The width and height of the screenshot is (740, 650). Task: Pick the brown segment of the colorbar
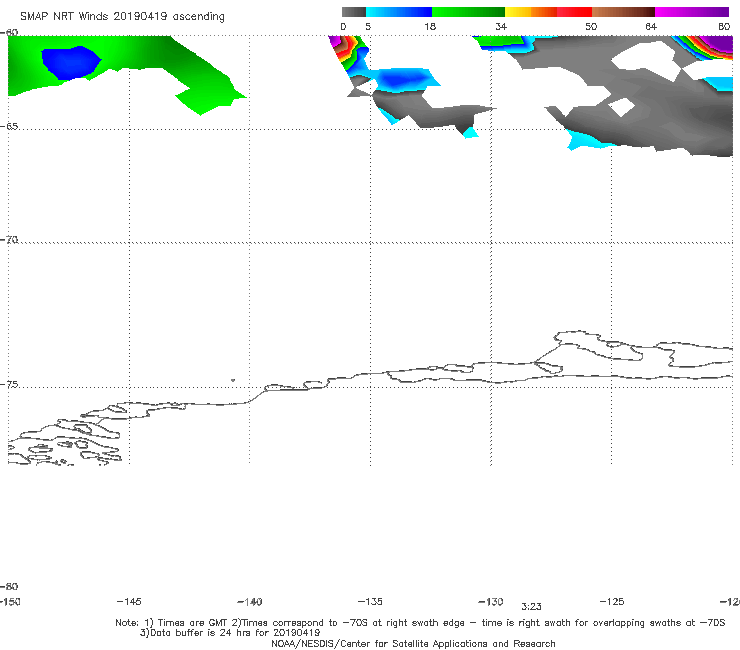coord(623,12)
